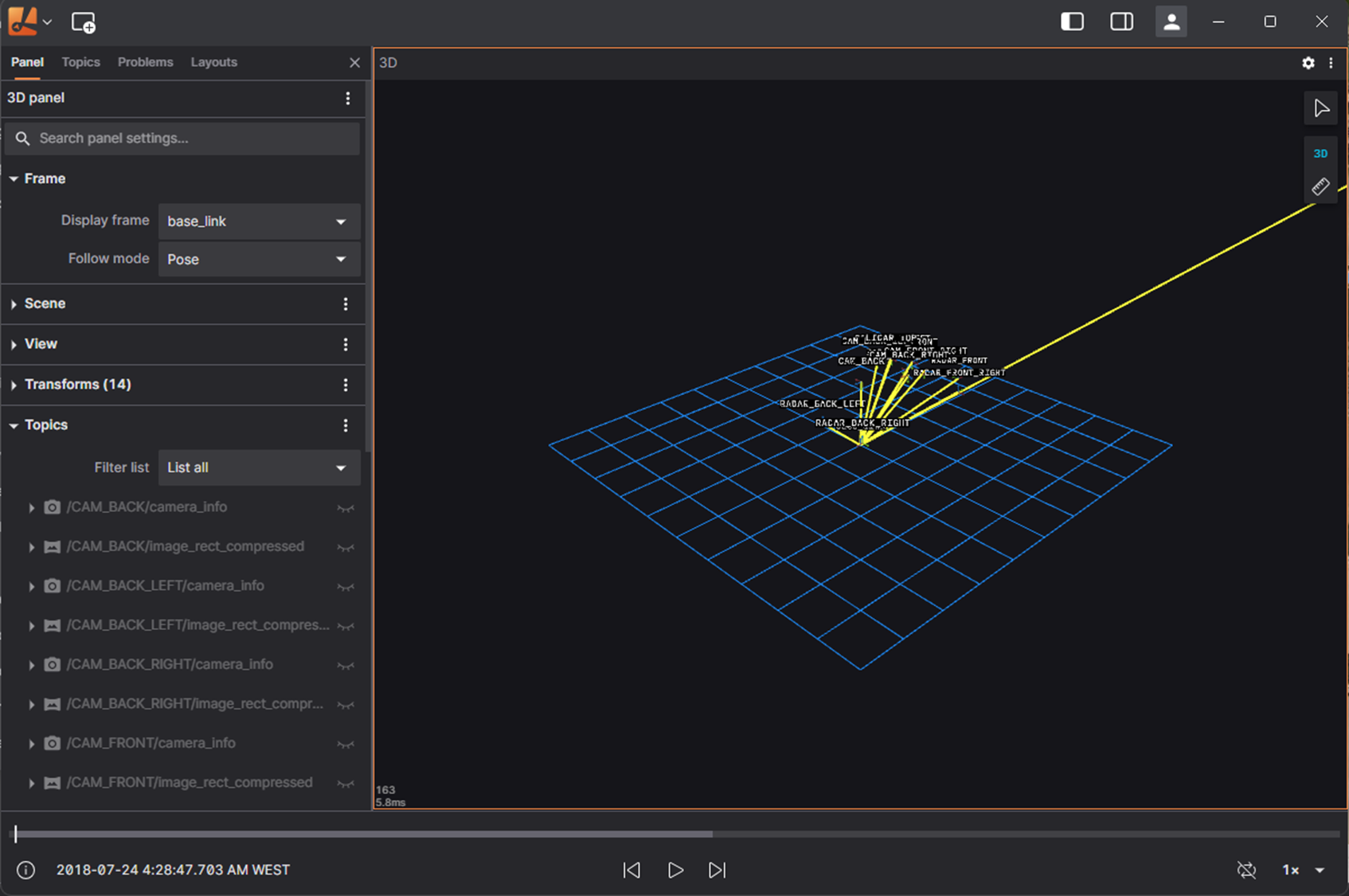
Task: Open Scene section more options
Action: pyautogui.click(x=346, y=304)
